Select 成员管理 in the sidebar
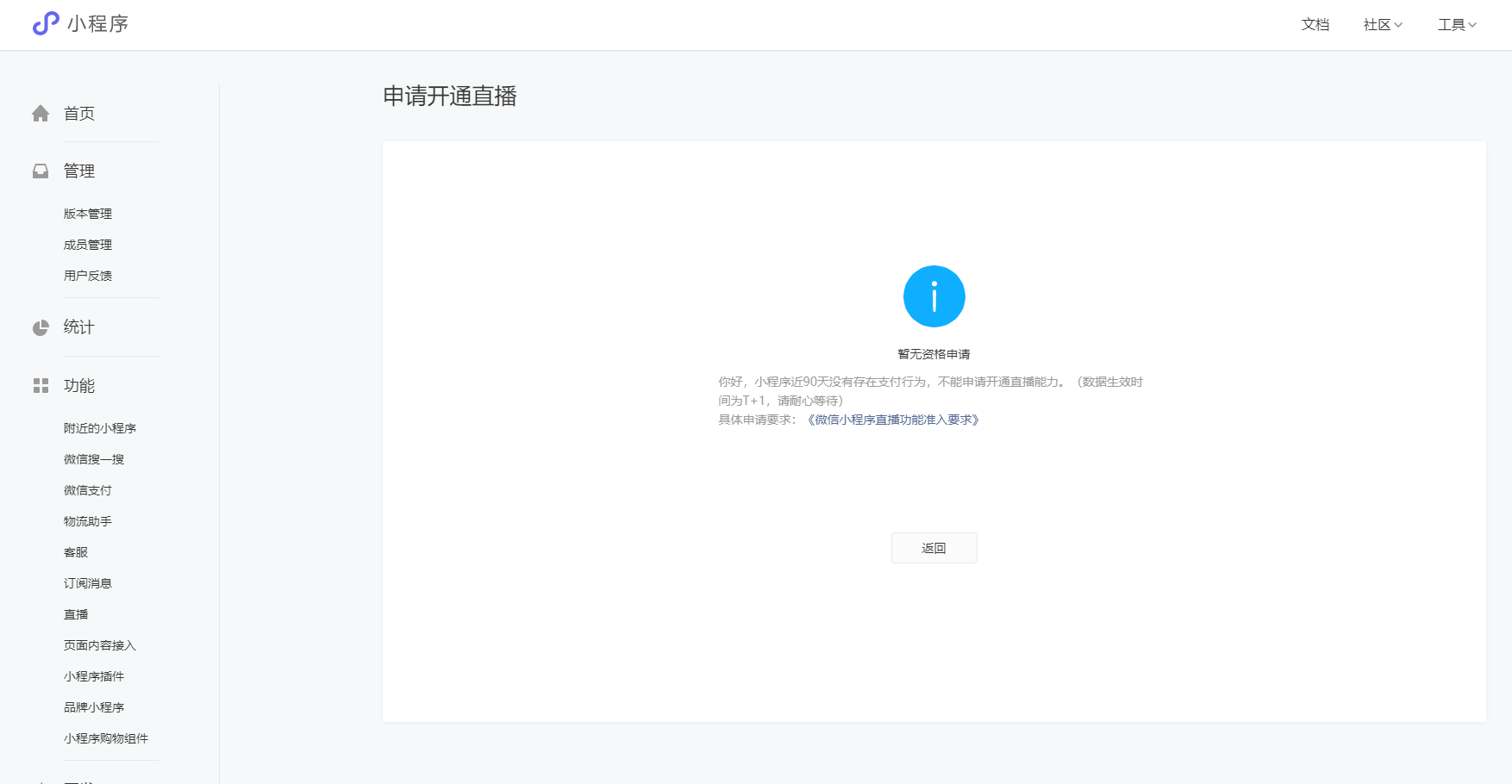 (88, 245)
